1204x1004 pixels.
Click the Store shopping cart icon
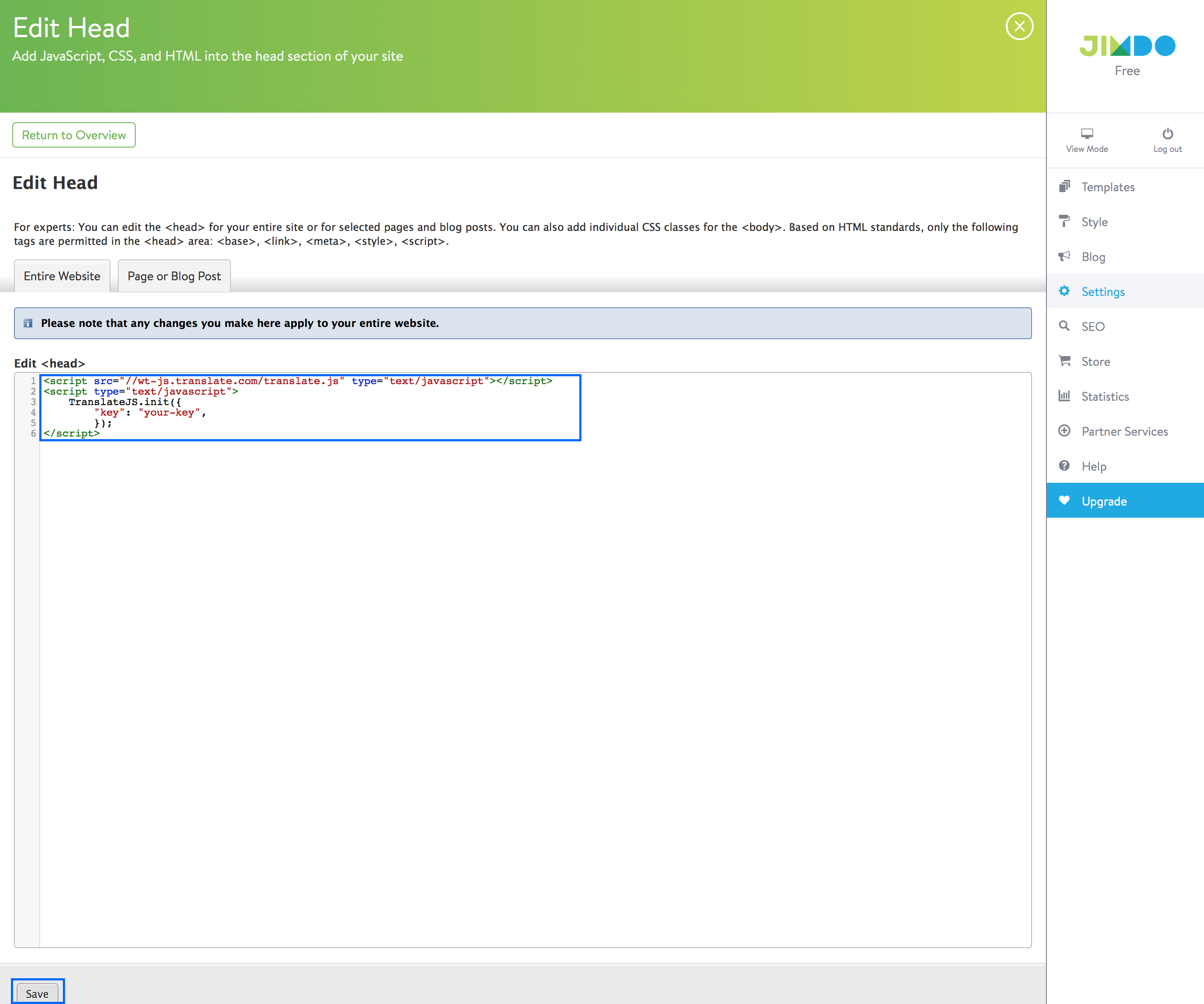pyautogui.click(x=1064, y=361)
